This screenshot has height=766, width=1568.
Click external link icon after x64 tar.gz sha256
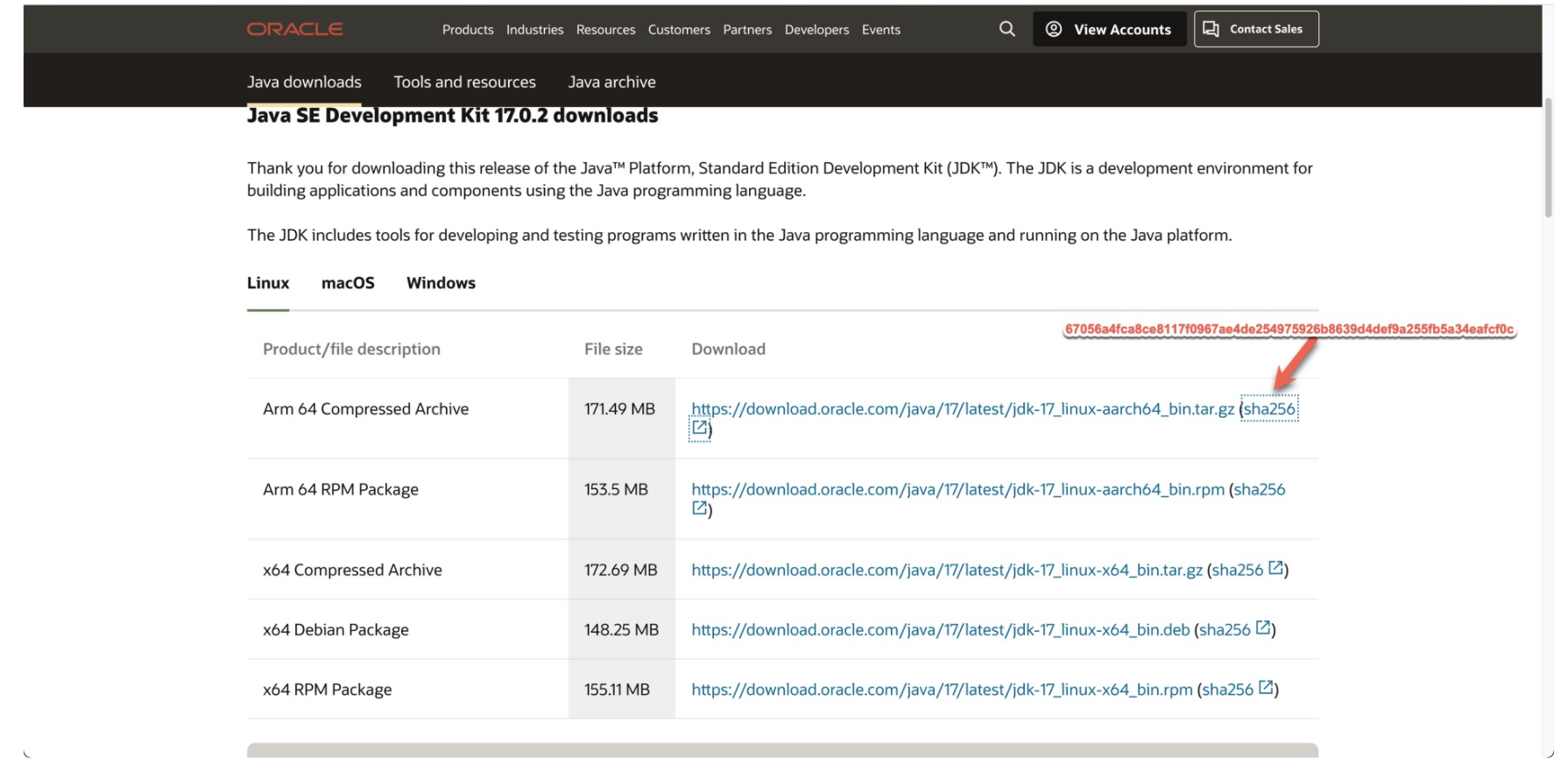(x=1276, y=568)
